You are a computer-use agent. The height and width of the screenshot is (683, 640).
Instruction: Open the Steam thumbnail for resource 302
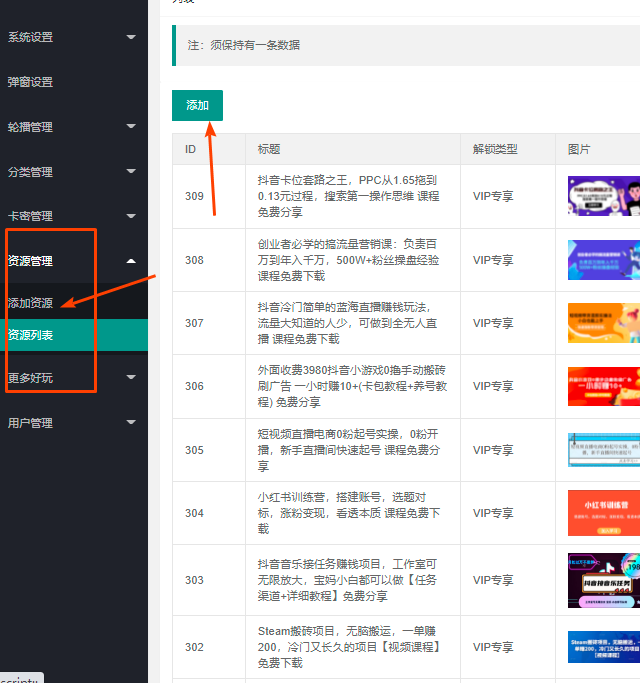coord(604,647)
